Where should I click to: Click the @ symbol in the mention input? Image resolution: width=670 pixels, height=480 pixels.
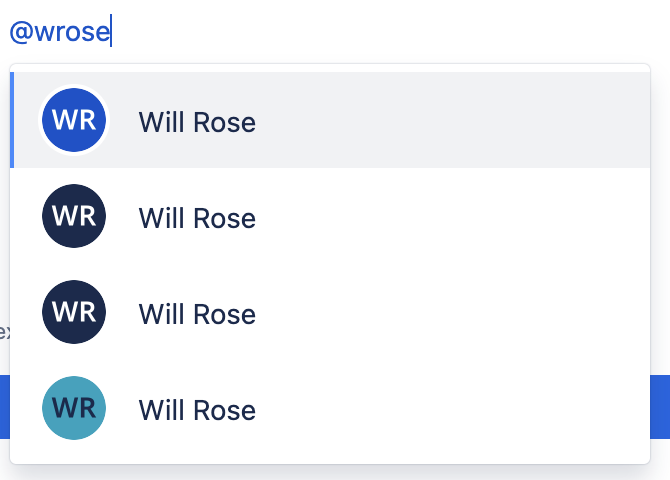[x=21, y=32]
